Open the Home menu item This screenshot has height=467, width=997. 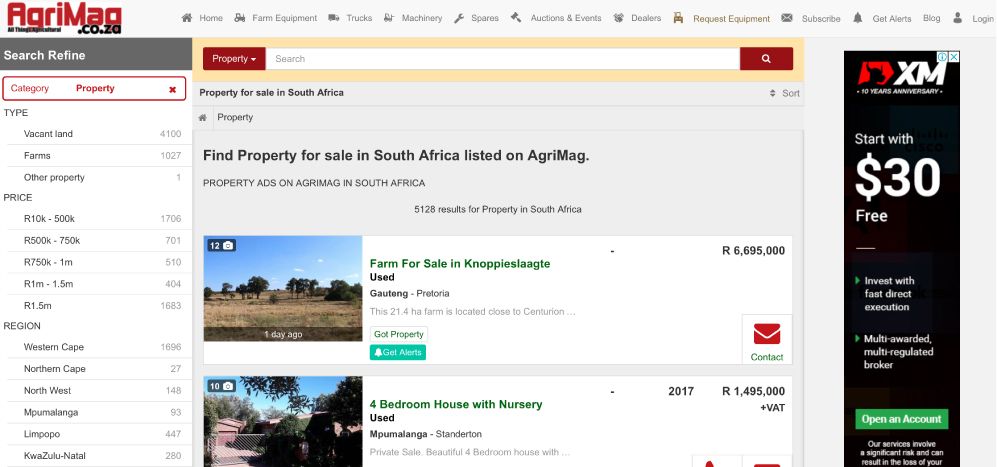pos(211,18)
